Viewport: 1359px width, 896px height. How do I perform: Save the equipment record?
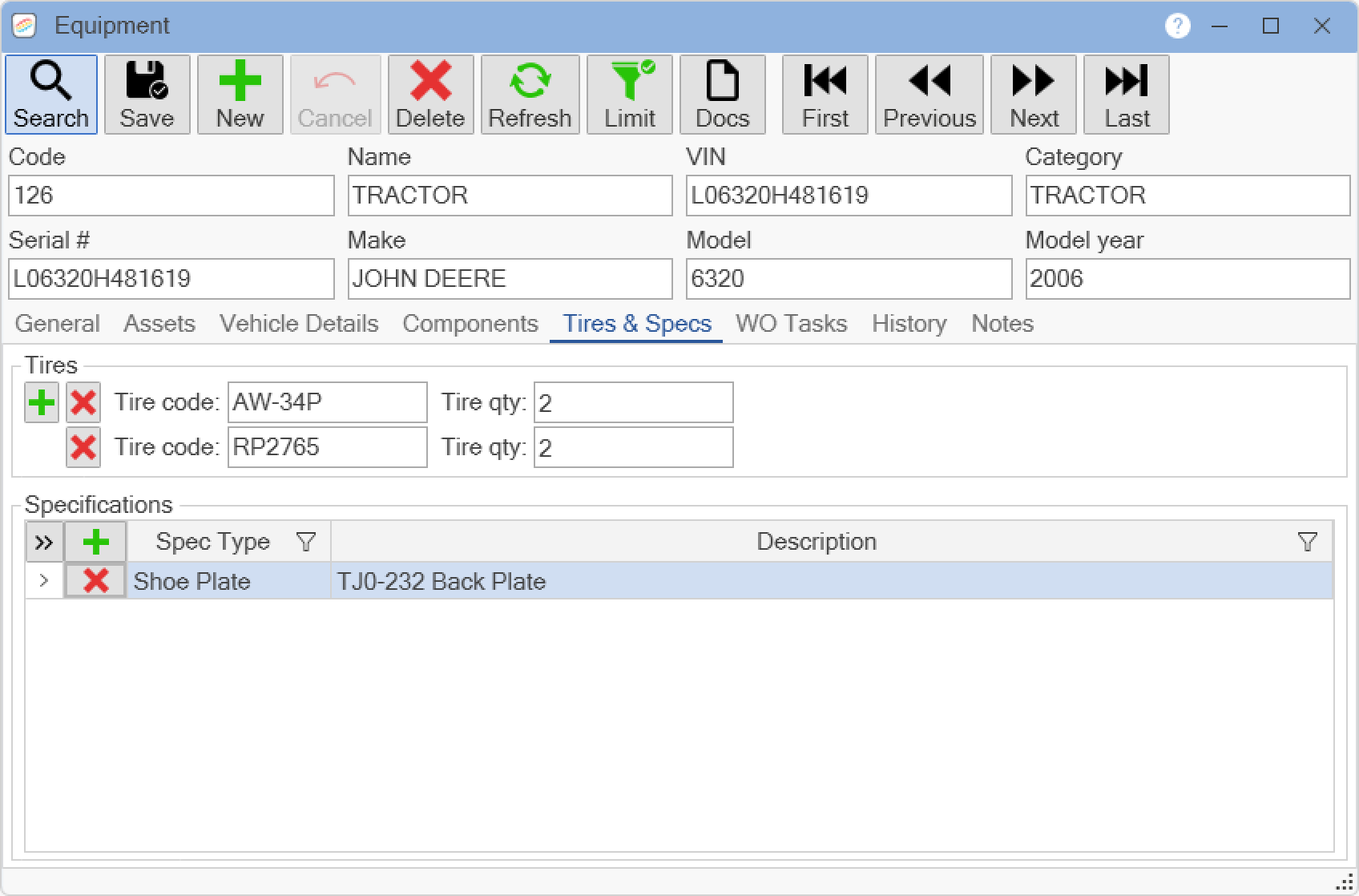click(x=147, y=95)
